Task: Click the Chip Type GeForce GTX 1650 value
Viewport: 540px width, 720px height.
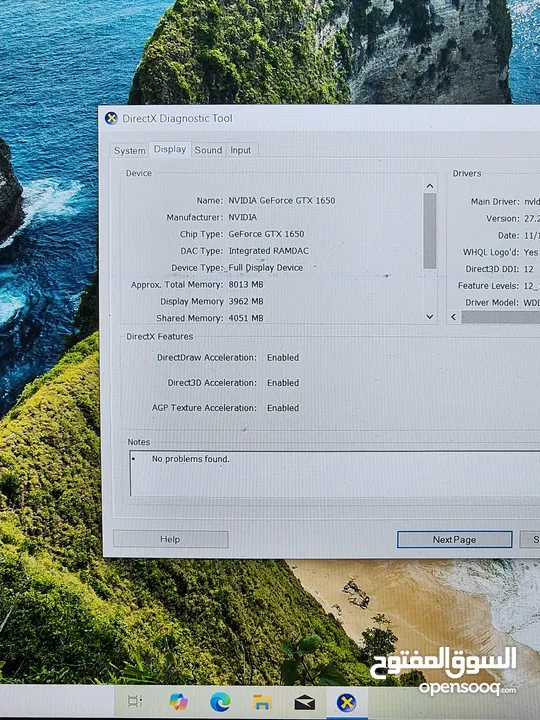Action: click(x=266, y=234)
